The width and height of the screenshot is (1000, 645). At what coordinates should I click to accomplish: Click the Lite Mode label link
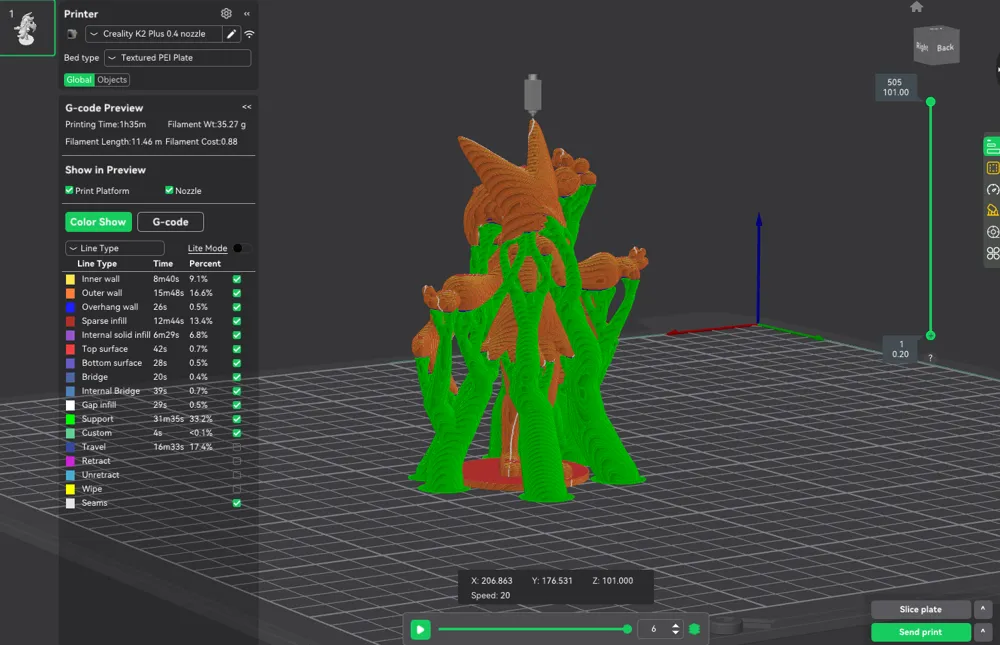point(207,248)
